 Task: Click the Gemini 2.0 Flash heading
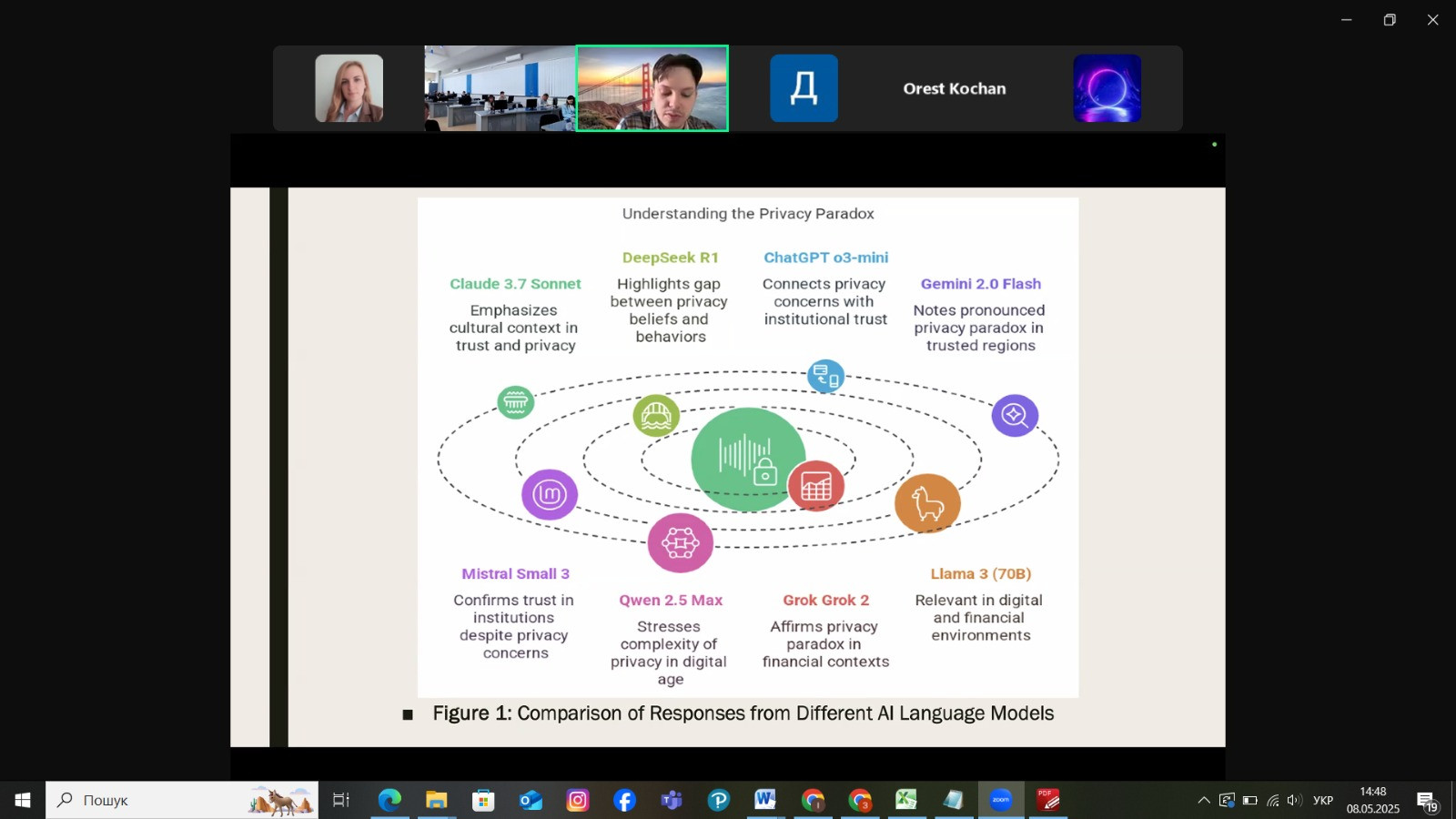[981, 284]
